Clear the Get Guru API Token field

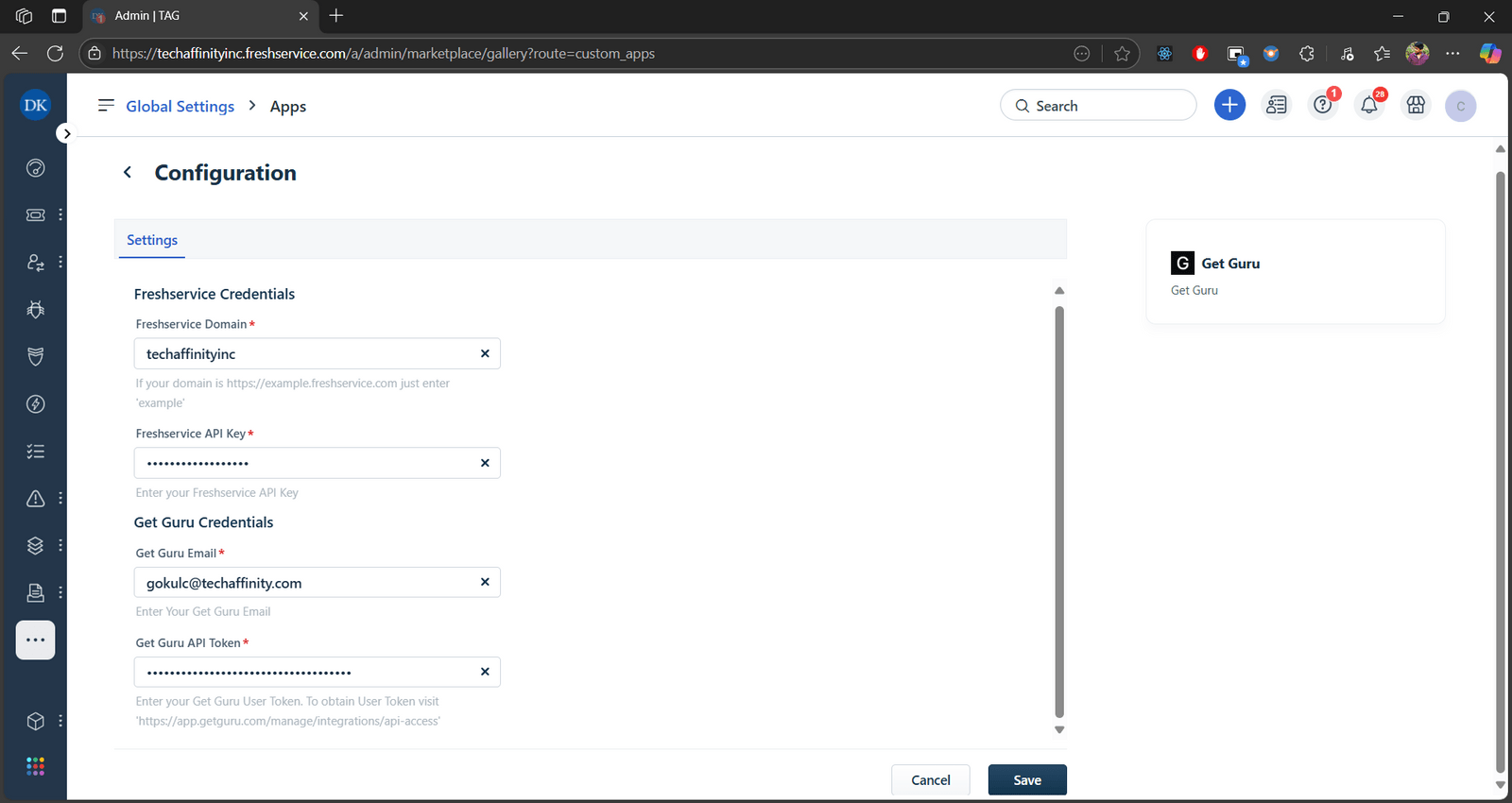(x=485, y=672)
